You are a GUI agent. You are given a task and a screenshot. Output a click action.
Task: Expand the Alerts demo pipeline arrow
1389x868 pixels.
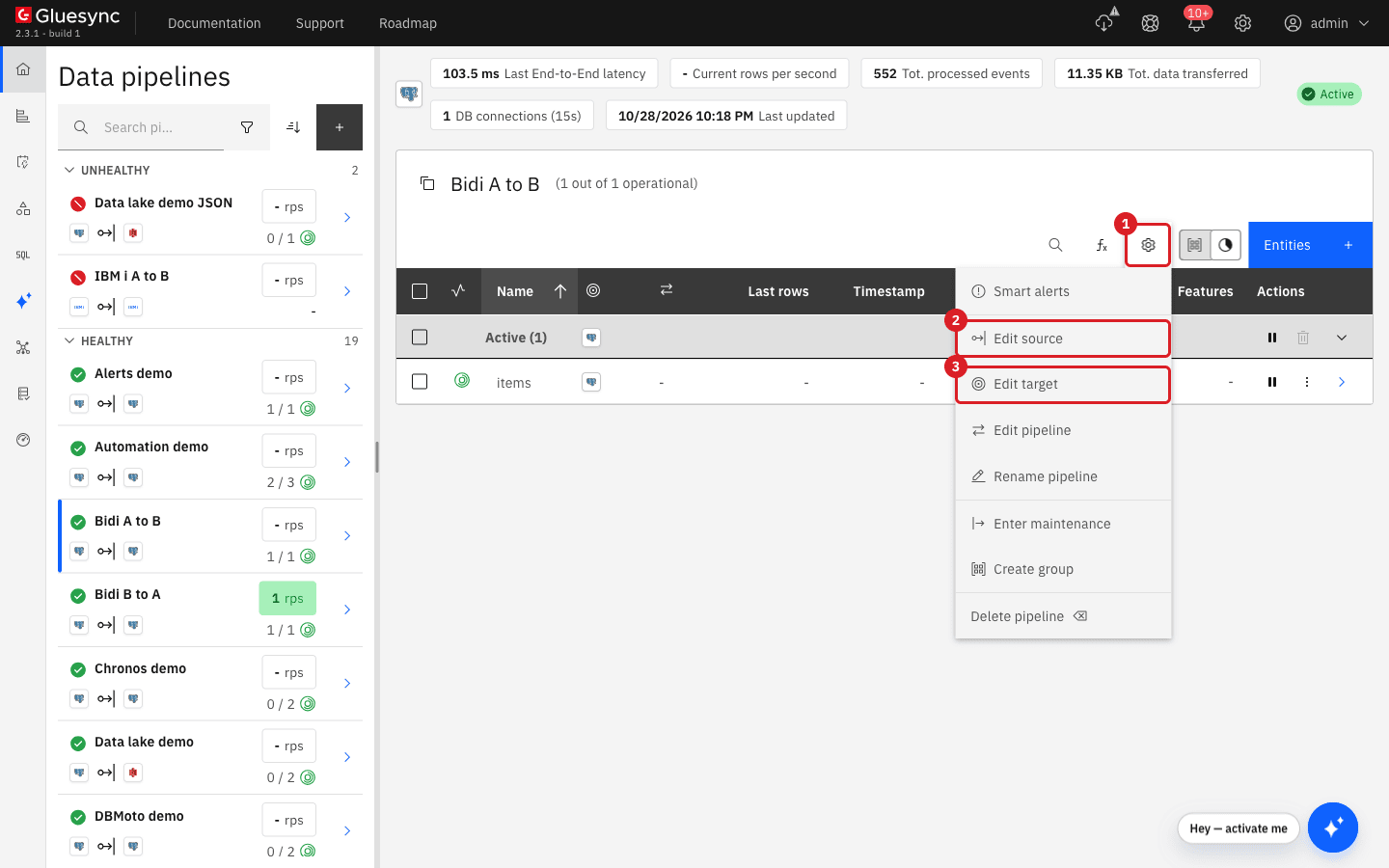pos(347,389)
